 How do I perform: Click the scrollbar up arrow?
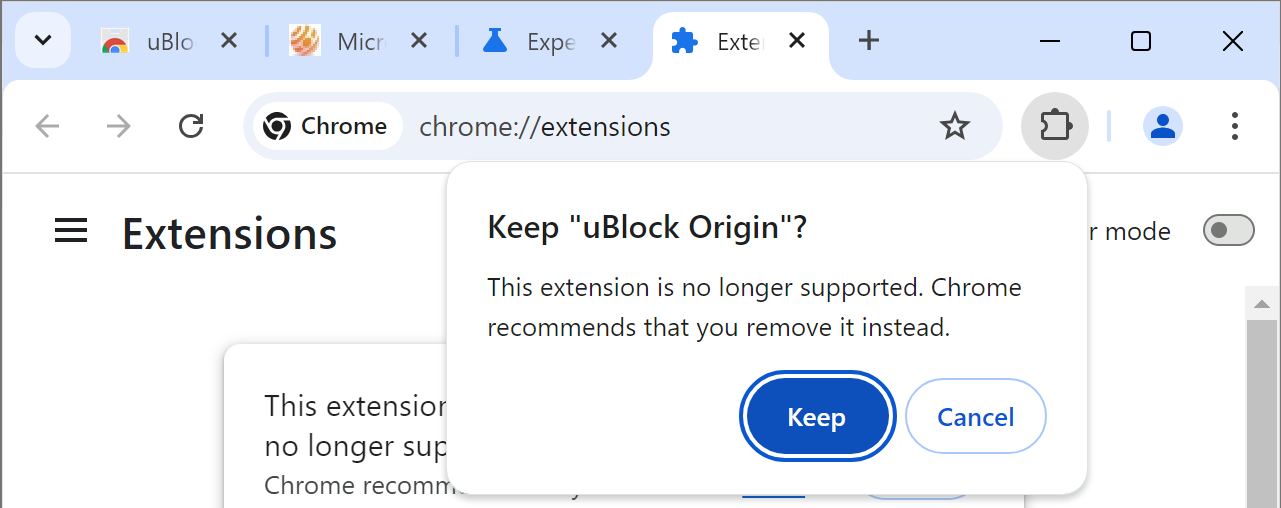click(1262, 302)
